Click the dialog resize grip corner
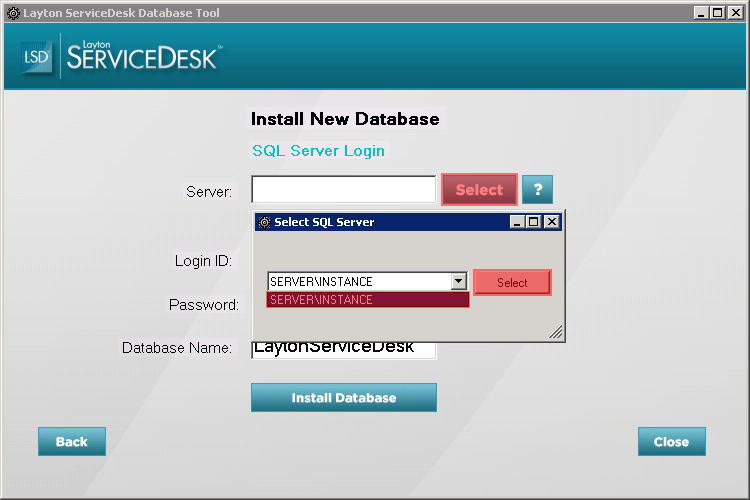This screenshot has width=750, height=500. (x=556, y=332)
